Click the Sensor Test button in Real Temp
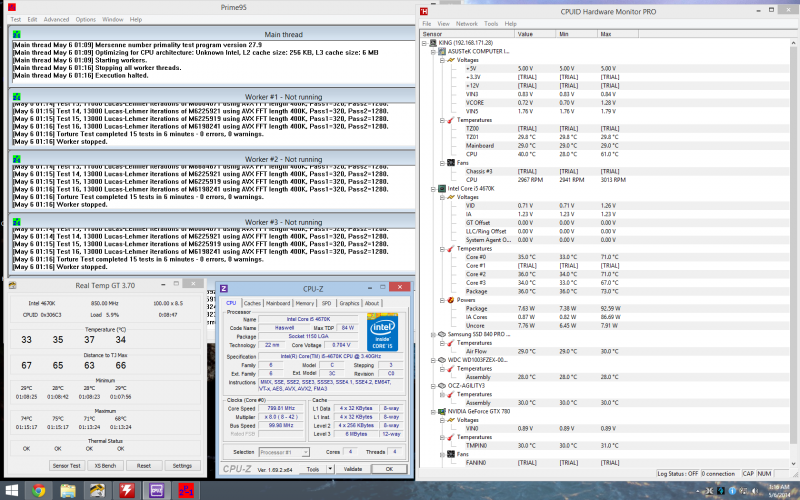 point(66,466)
